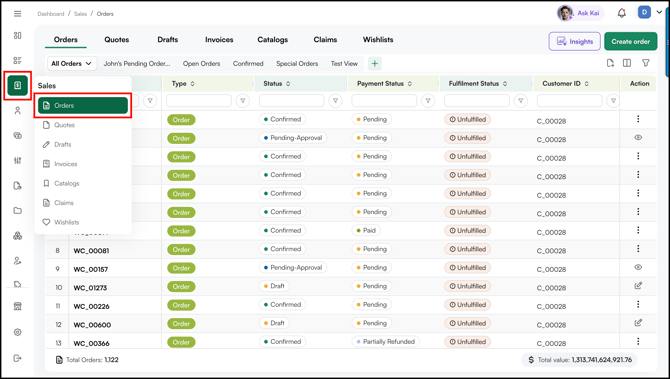Open the Insights button
This screenshot has width=670, height=379.
point(575,41)
